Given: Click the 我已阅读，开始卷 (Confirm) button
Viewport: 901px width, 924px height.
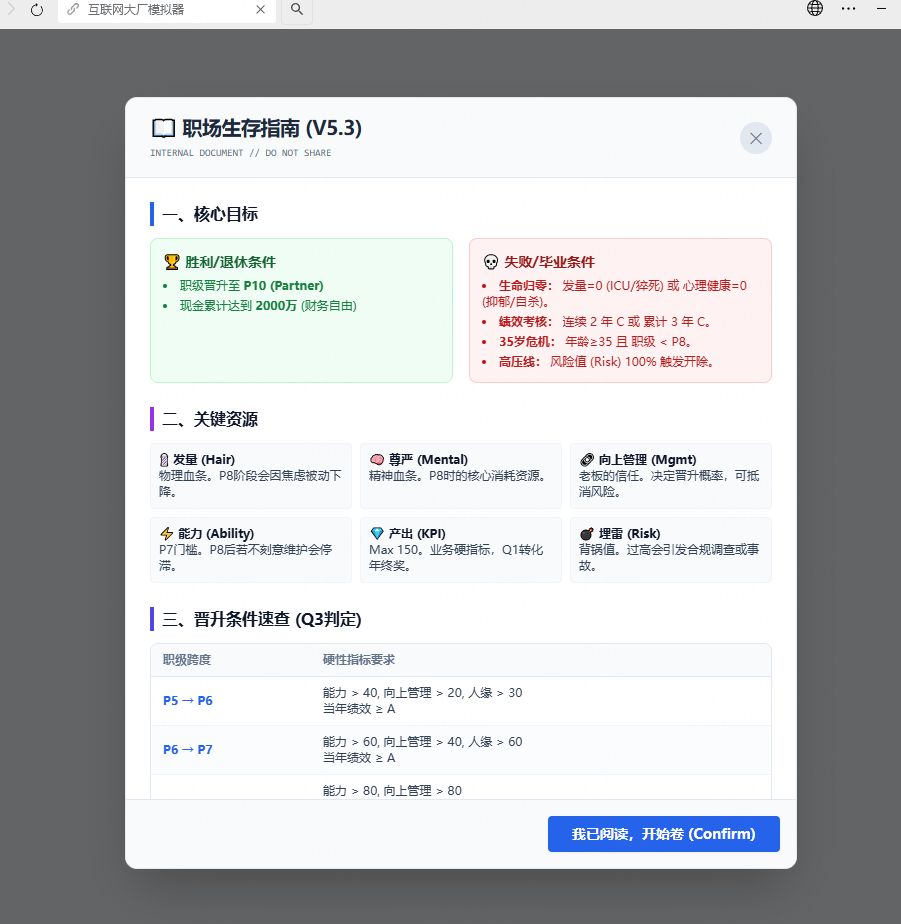Looking at the screenshot, I should tap(663, 834).
